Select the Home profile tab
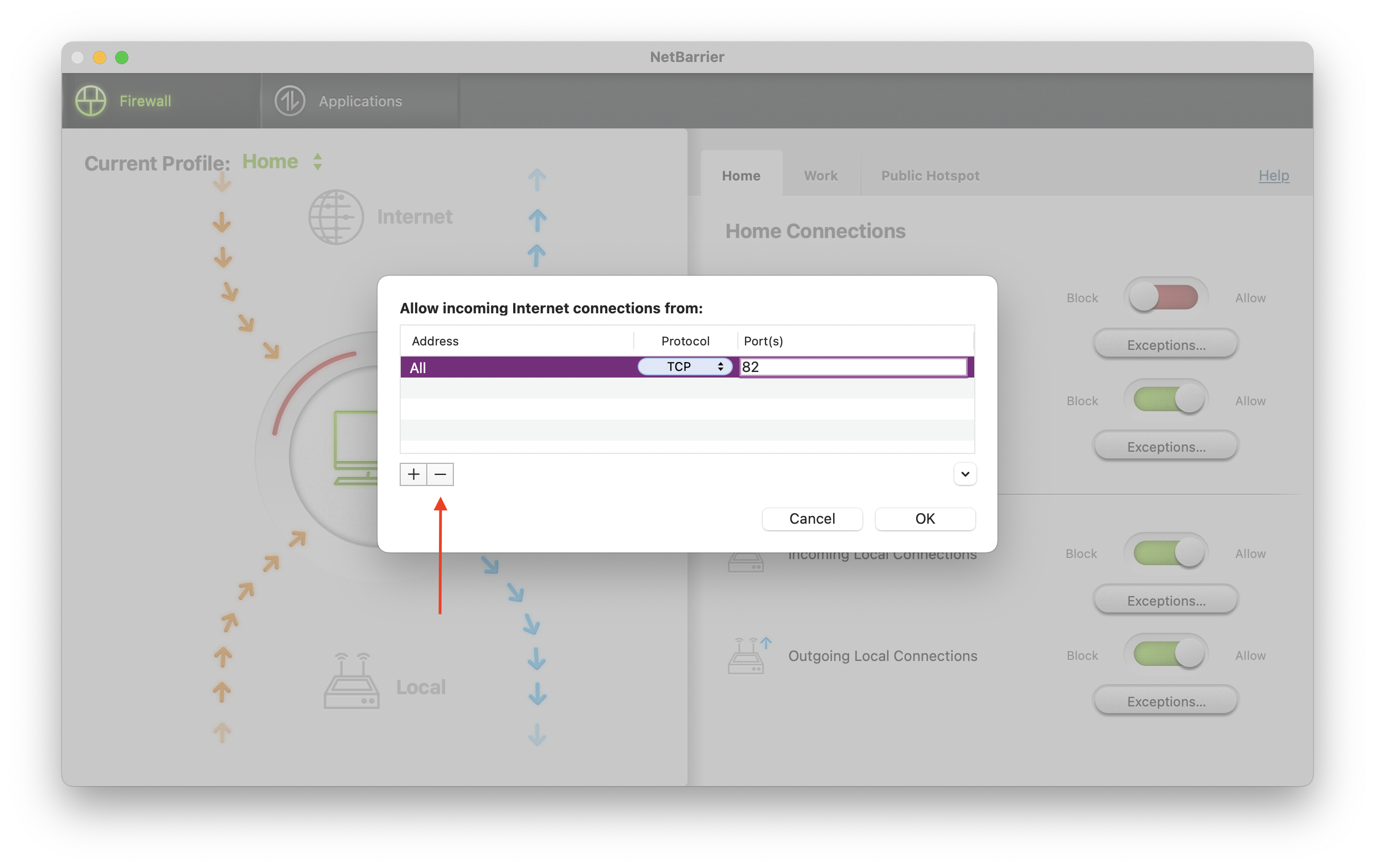Viewport: 1375px width, 868px height. [x=741, y=175]
